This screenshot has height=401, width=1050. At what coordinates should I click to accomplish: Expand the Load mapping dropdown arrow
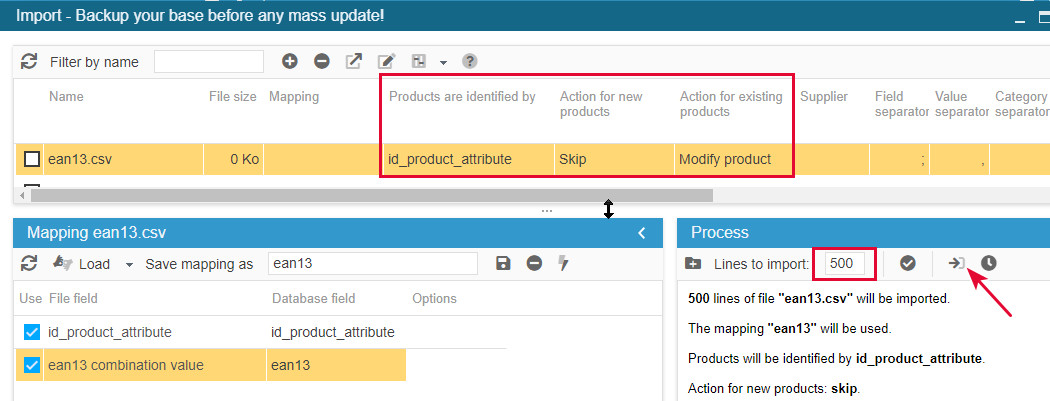click(x=129, y=265)
